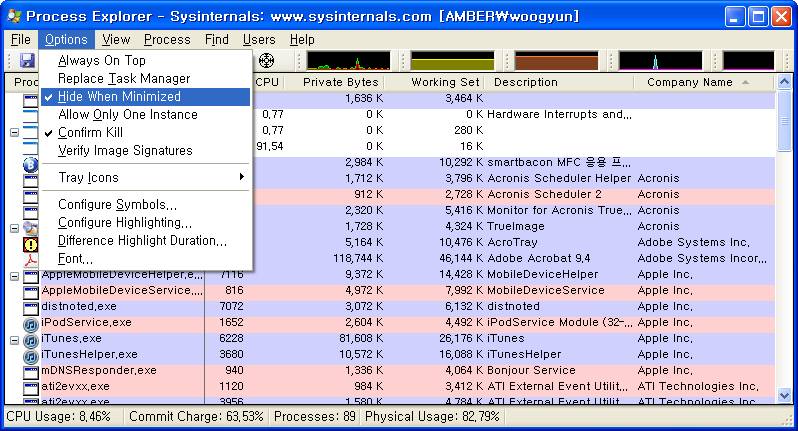Click the Find Window's Process crosshair icon
798x431 pixels.
pyautogui.click(x=266, y=61)
